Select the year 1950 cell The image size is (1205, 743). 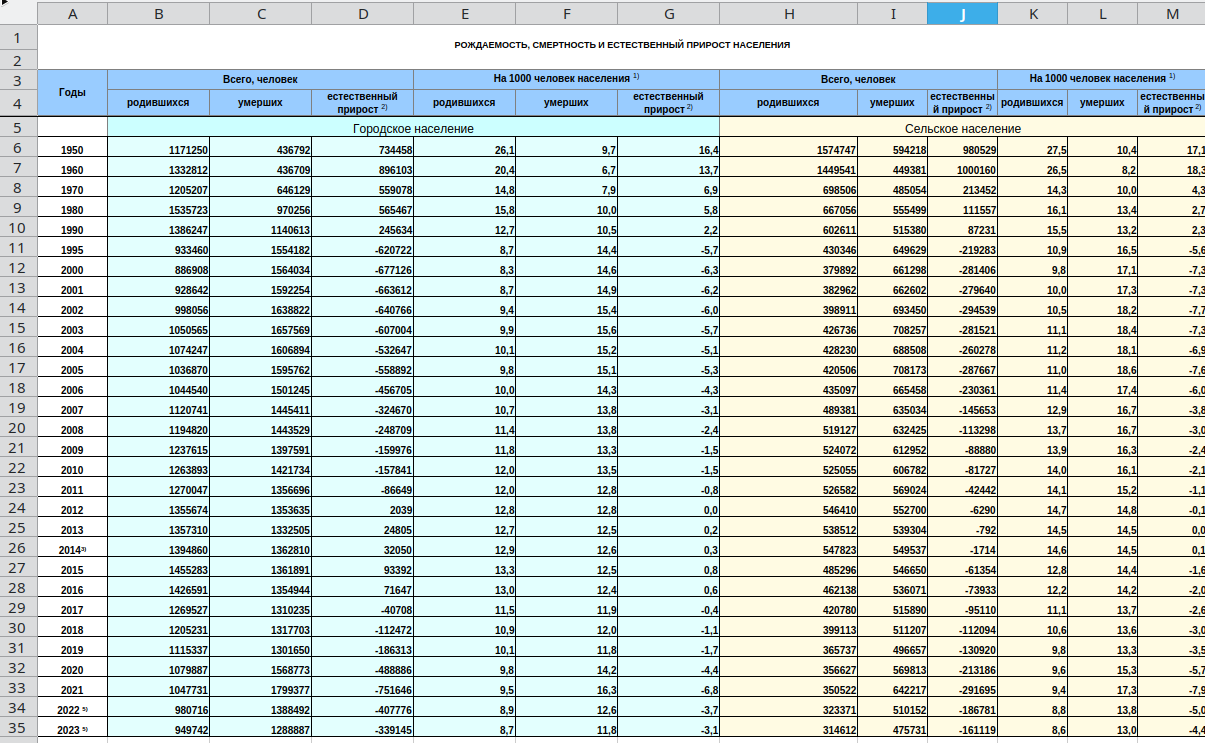[x=72, y=150]
